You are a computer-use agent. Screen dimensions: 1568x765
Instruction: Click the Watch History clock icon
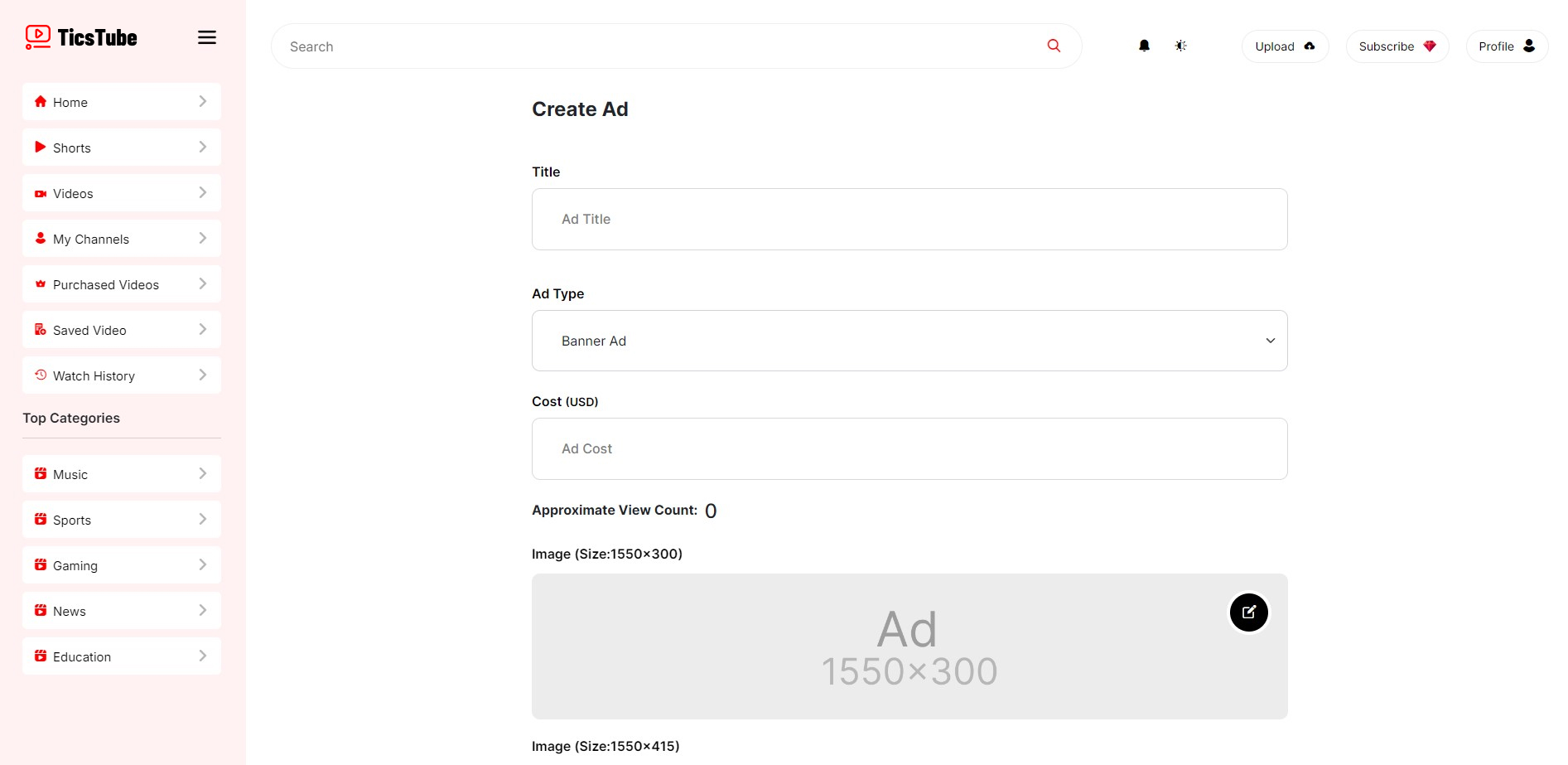point(41,375)
